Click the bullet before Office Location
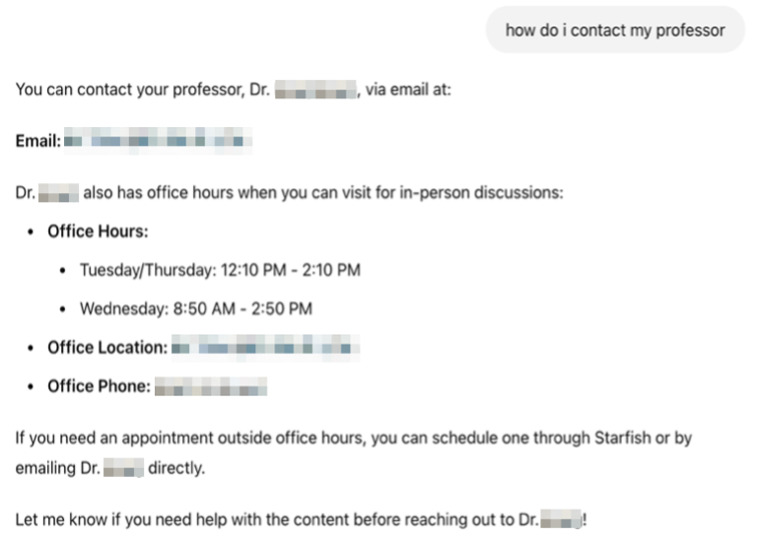 (x=31, y=348)
